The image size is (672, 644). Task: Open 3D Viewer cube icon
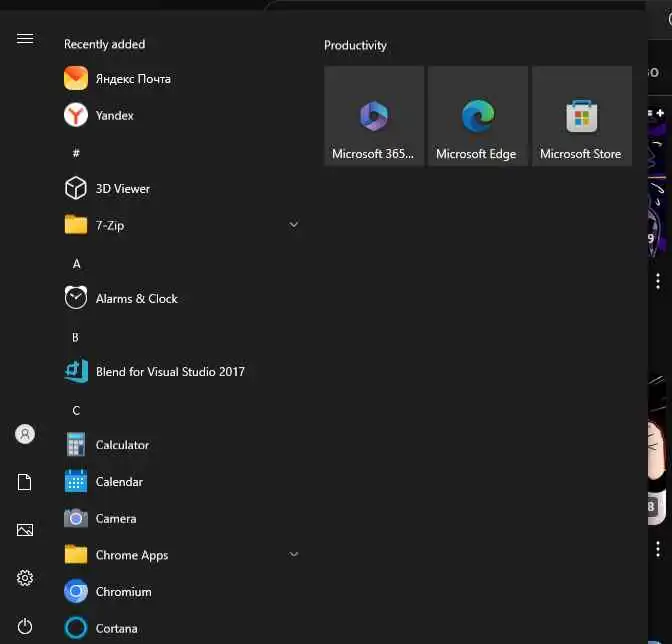76,189
